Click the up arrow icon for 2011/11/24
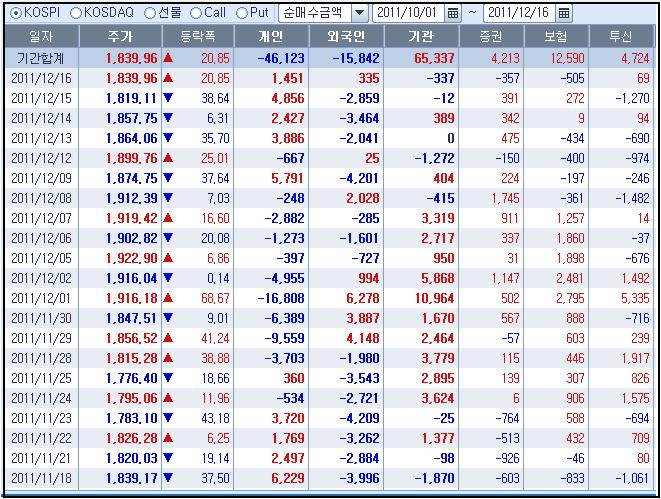This screenshot has width=661, height=499. [x=168, y=397]
